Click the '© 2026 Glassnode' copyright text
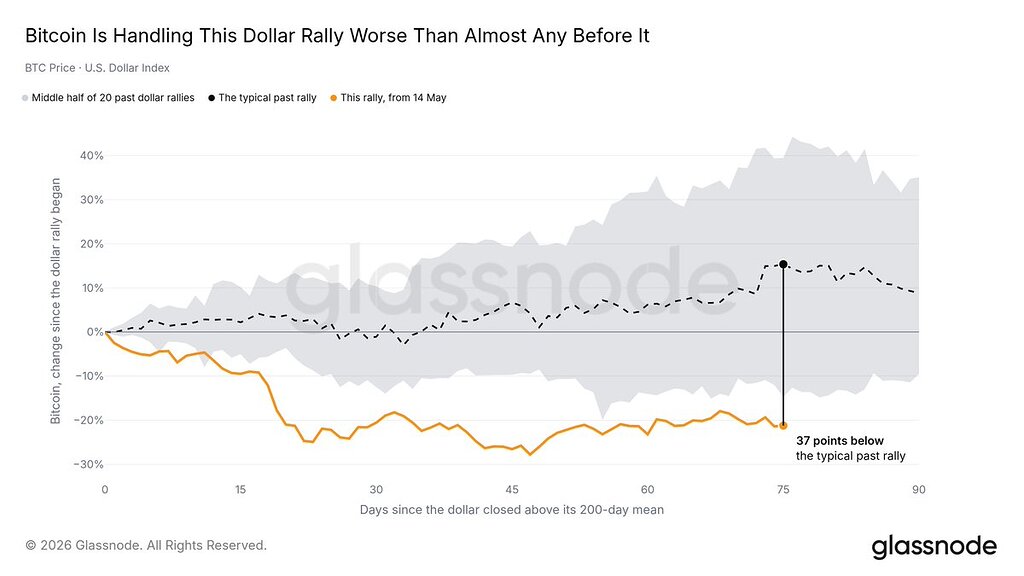This screenshot has width=1024, height=576. click(146, 545)
